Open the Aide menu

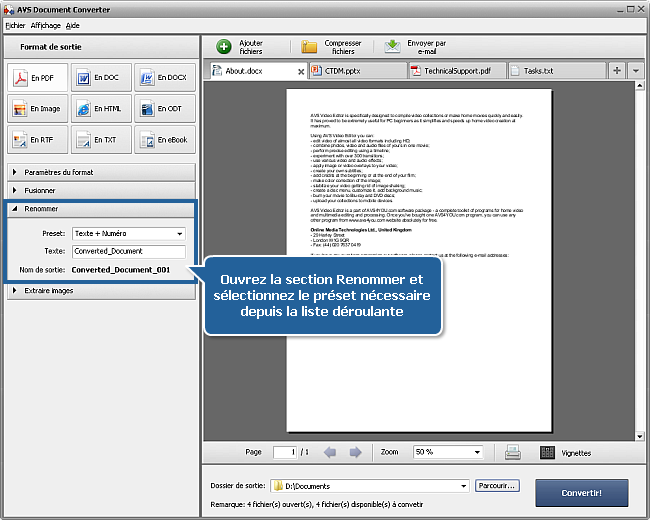pyautogui.click(x=73, y=25)
